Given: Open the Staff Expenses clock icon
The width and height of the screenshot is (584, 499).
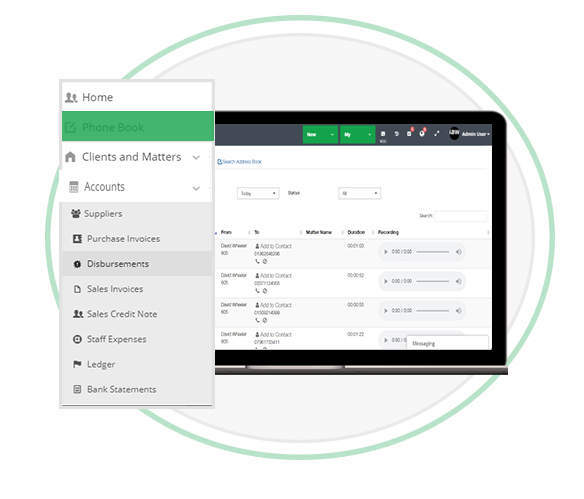Looking at the screenshot, I should tap(77, 339).
